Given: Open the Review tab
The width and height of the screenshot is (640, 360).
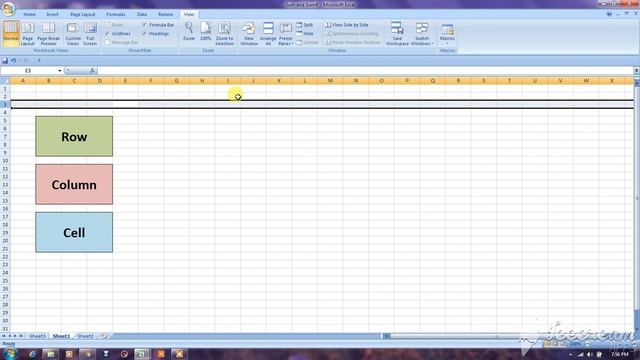Looking at the screenshot, I should (165, 14).
